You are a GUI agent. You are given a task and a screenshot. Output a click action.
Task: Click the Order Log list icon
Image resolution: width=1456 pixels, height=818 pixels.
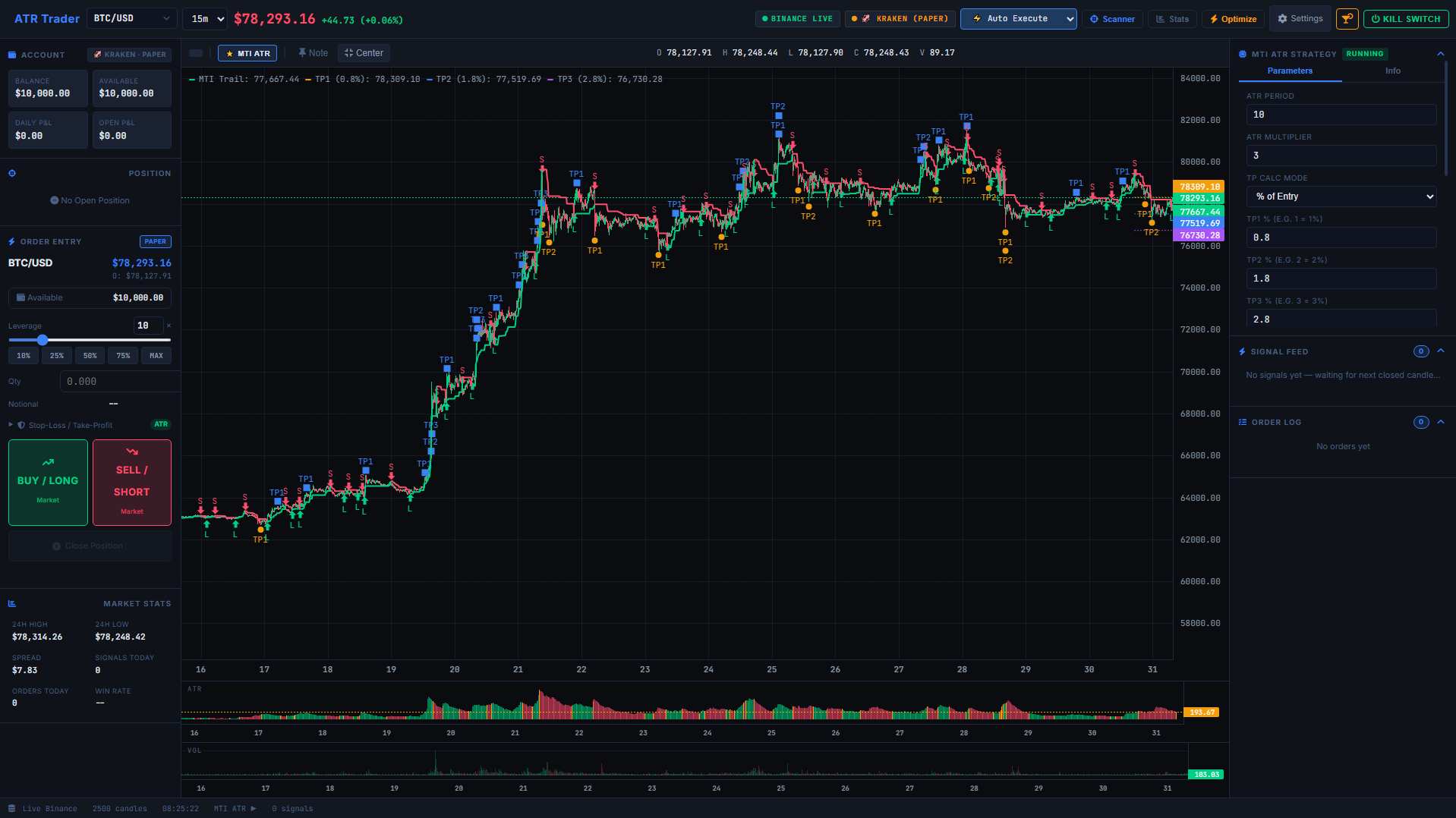click(x=1243, y=423)
